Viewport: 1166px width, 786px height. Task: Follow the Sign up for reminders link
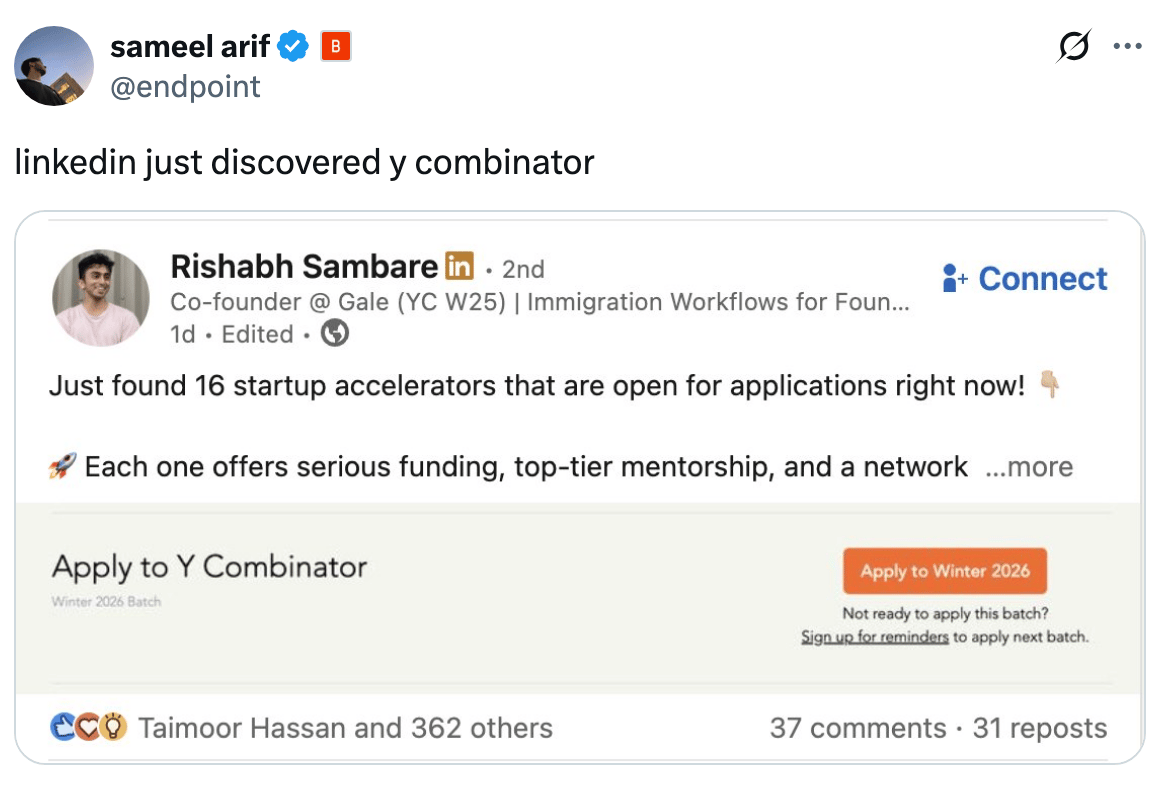point(874,637)
